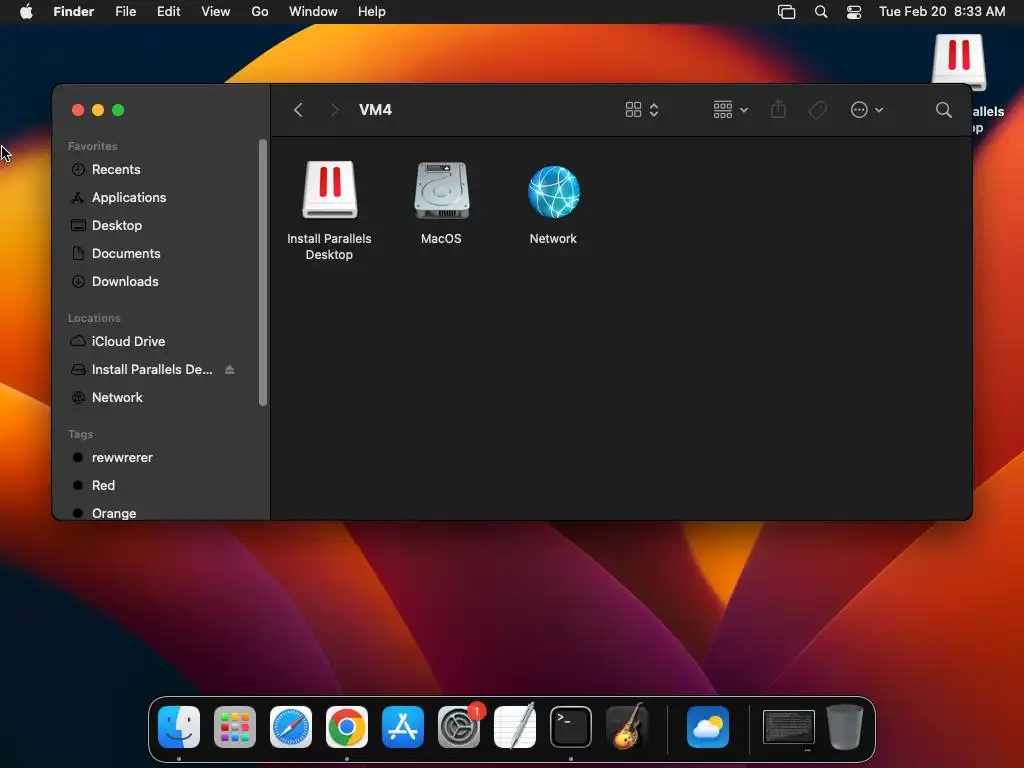The image size is (1024, 768).
Task: Select the Parallels disk icon on the desktop
Action: click(x=959, y=62)
